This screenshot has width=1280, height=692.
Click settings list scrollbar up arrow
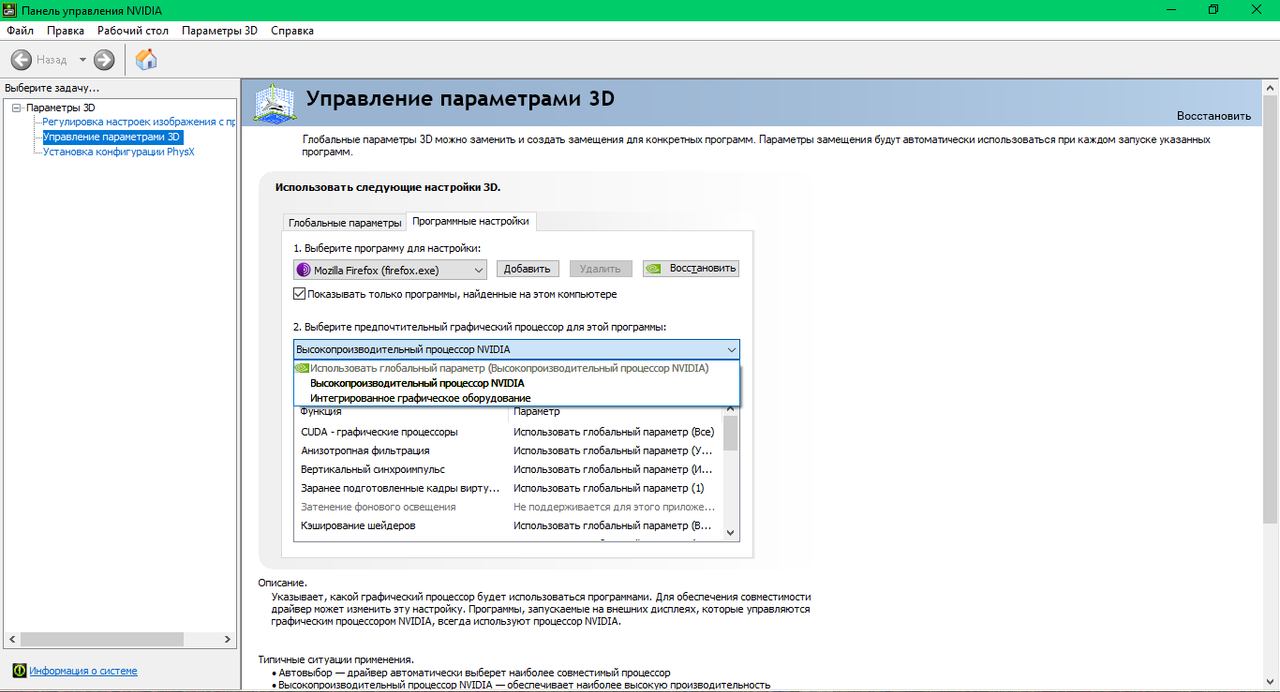(730, 411)
